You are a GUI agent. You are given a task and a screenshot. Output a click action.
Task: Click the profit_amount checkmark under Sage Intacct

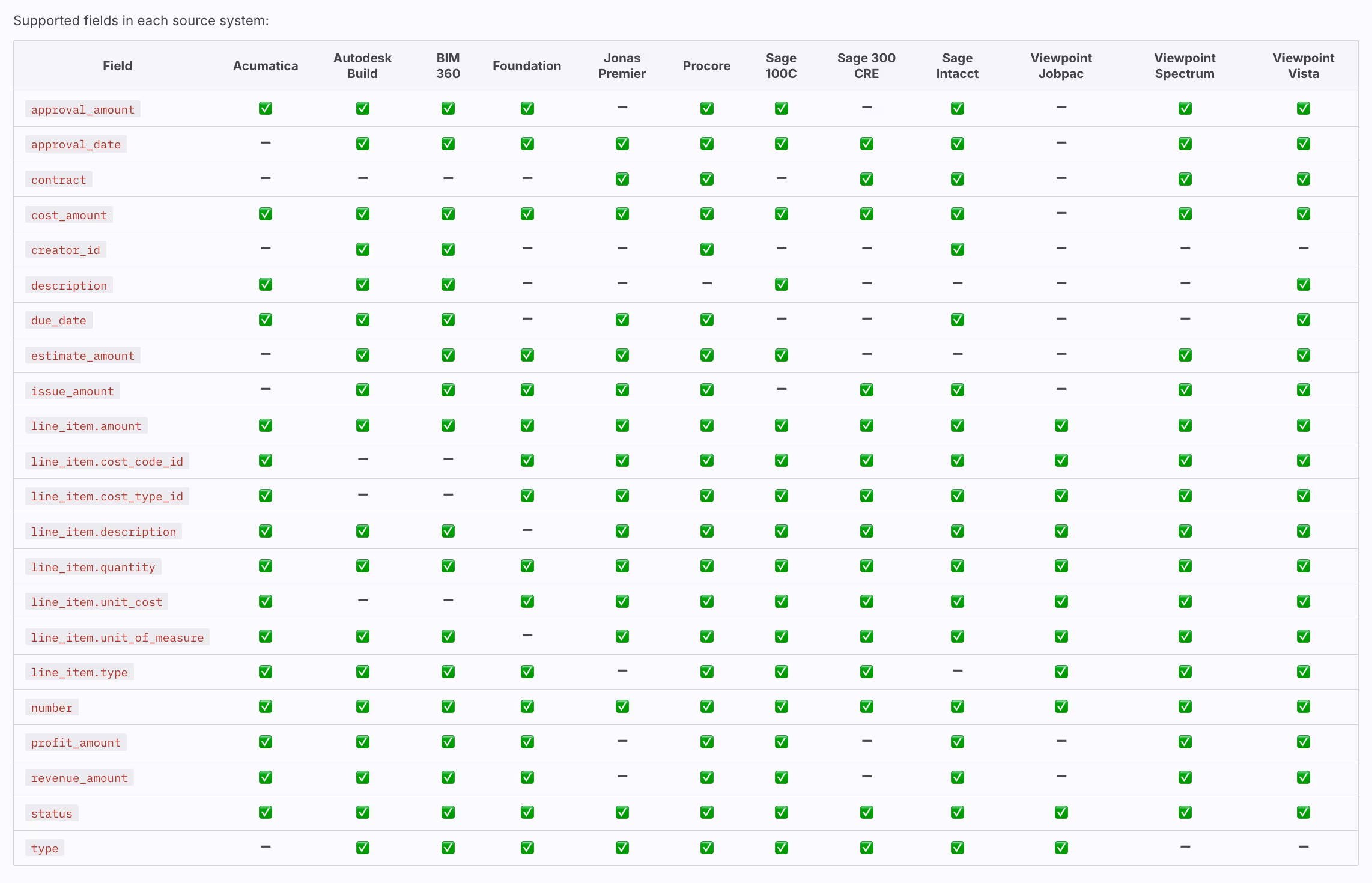[x=958, y=742]
